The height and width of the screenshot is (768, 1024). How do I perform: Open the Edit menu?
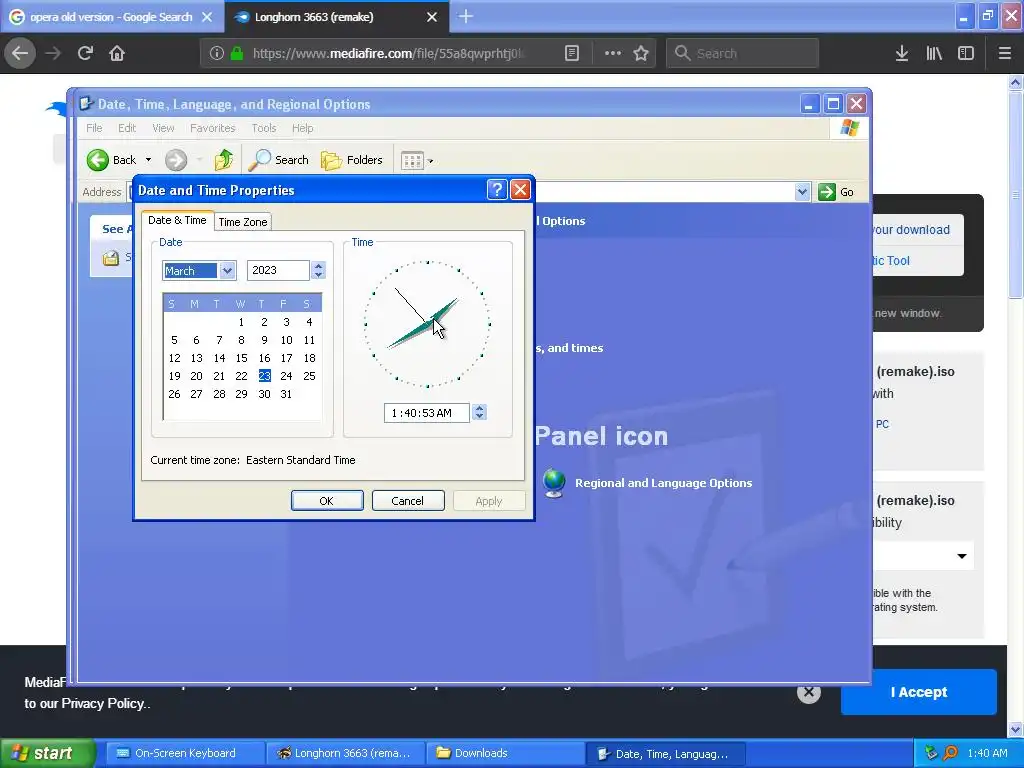(x=127, y=128)
